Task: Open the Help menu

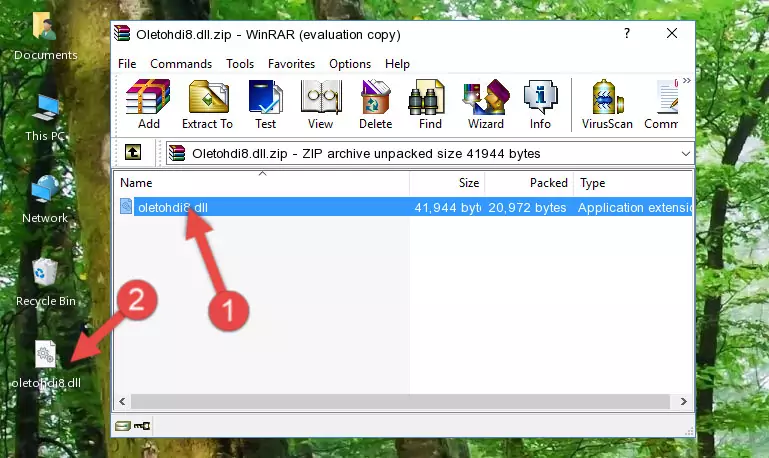Action: click(x=397, y=64)
